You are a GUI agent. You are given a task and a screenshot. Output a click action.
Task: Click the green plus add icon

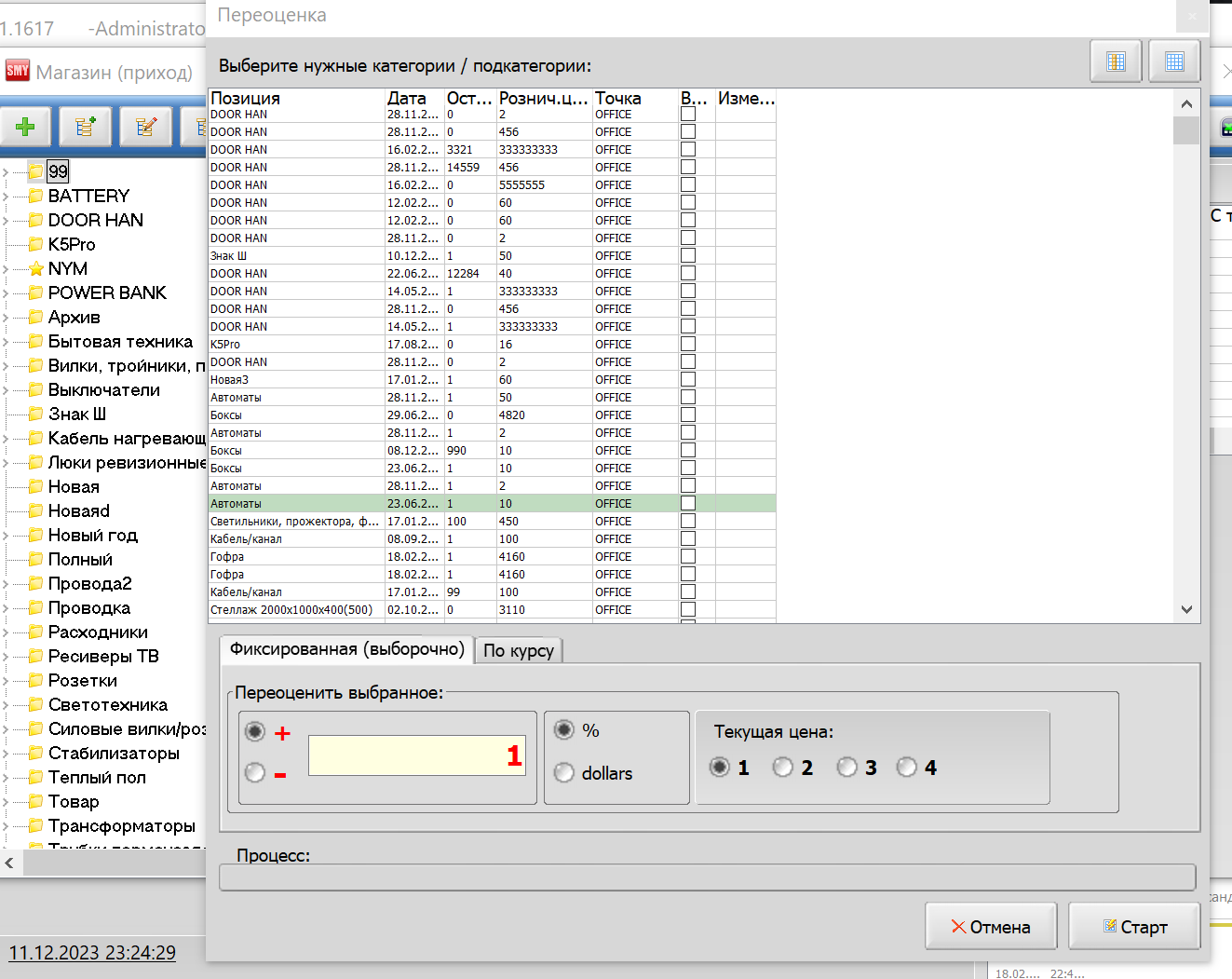point(26,127)
